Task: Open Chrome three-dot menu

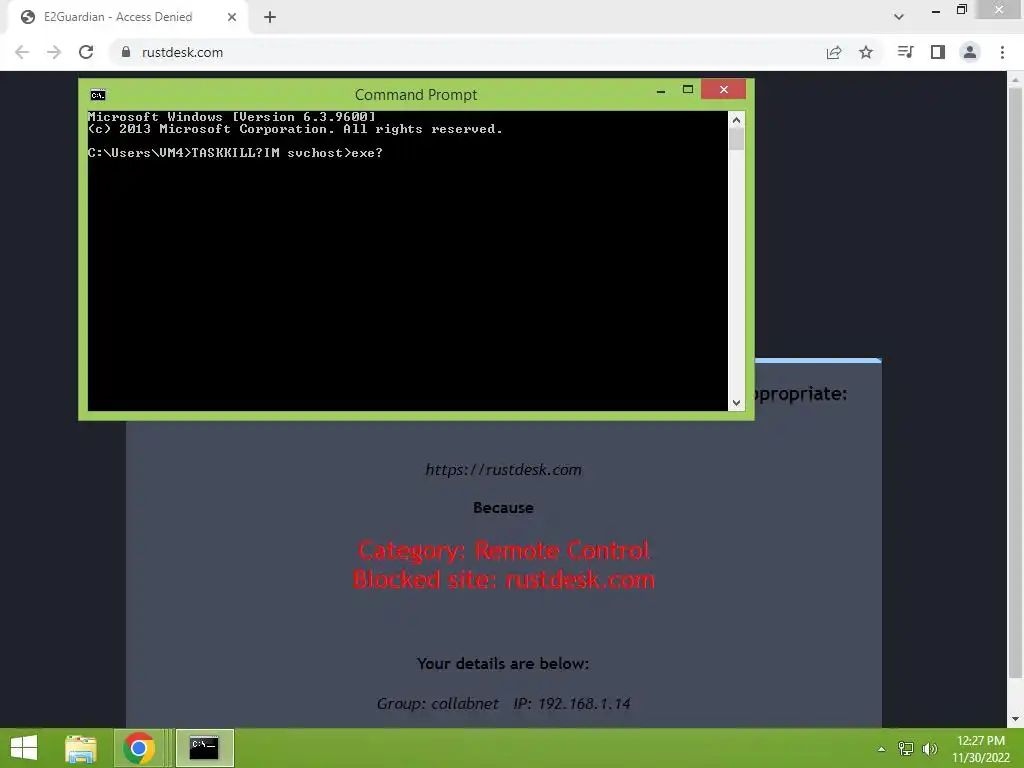Action: (1002, 52)
